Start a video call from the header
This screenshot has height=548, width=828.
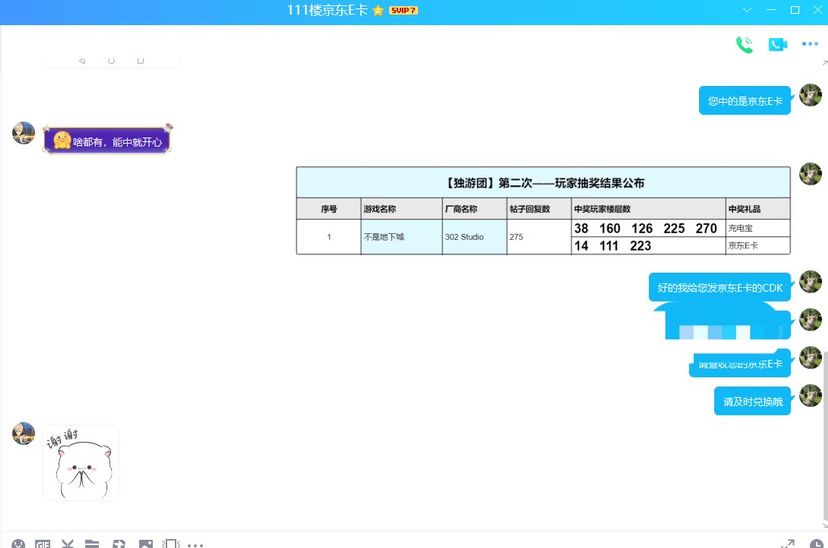[777, 44]
